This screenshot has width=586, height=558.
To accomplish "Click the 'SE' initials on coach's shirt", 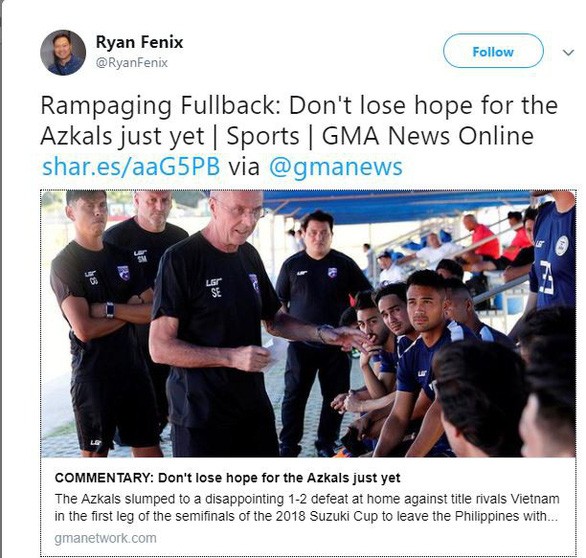I will (x=216, y=292).
